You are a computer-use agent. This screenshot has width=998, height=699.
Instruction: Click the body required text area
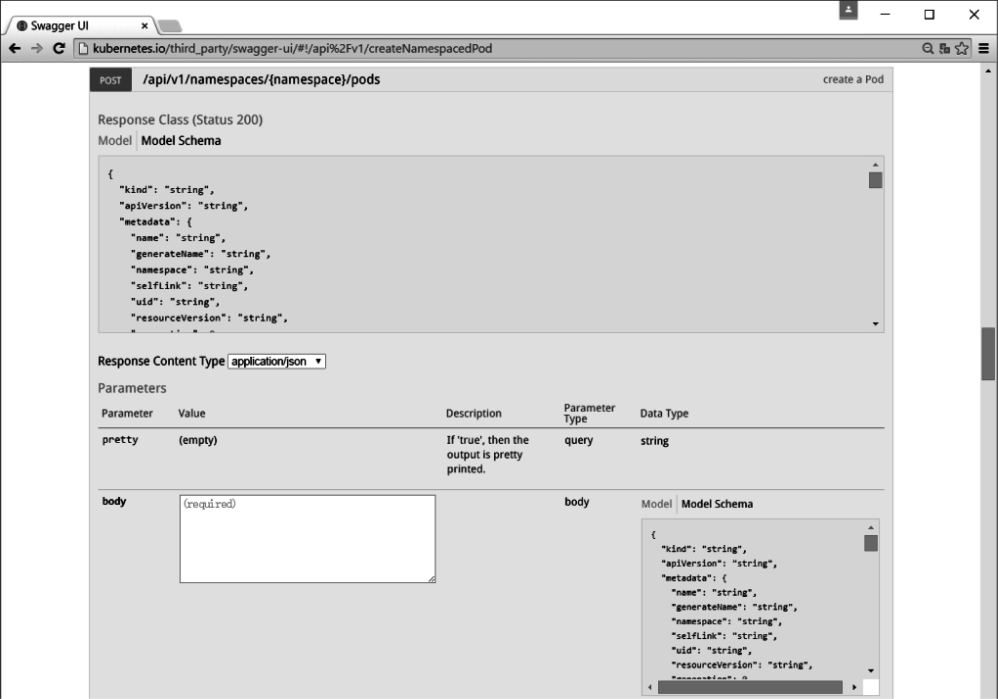(307, 539)
